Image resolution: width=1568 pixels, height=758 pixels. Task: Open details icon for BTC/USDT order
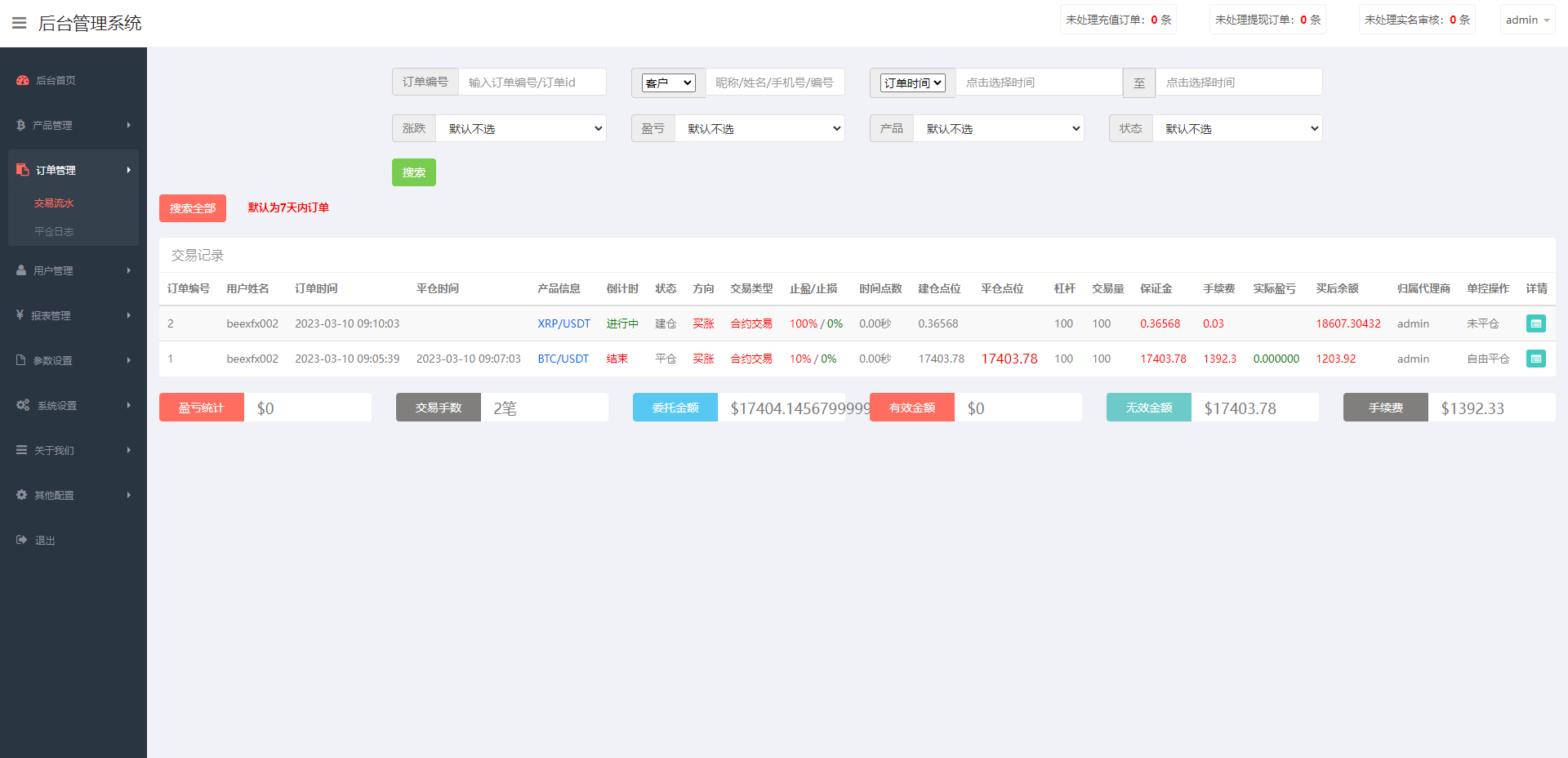1535,359
